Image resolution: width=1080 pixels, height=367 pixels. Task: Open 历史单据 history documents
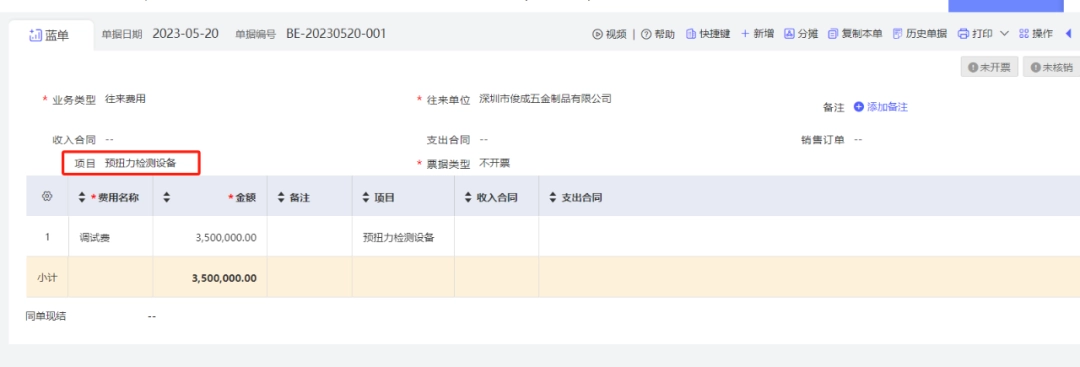coord(920,34)
